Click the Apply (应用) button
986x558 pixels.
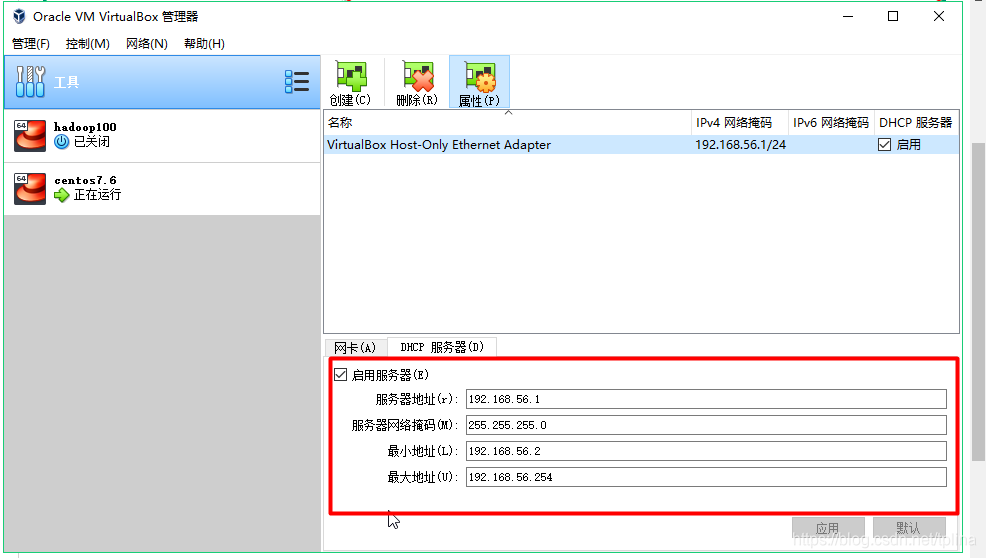(x=828, y=528)
